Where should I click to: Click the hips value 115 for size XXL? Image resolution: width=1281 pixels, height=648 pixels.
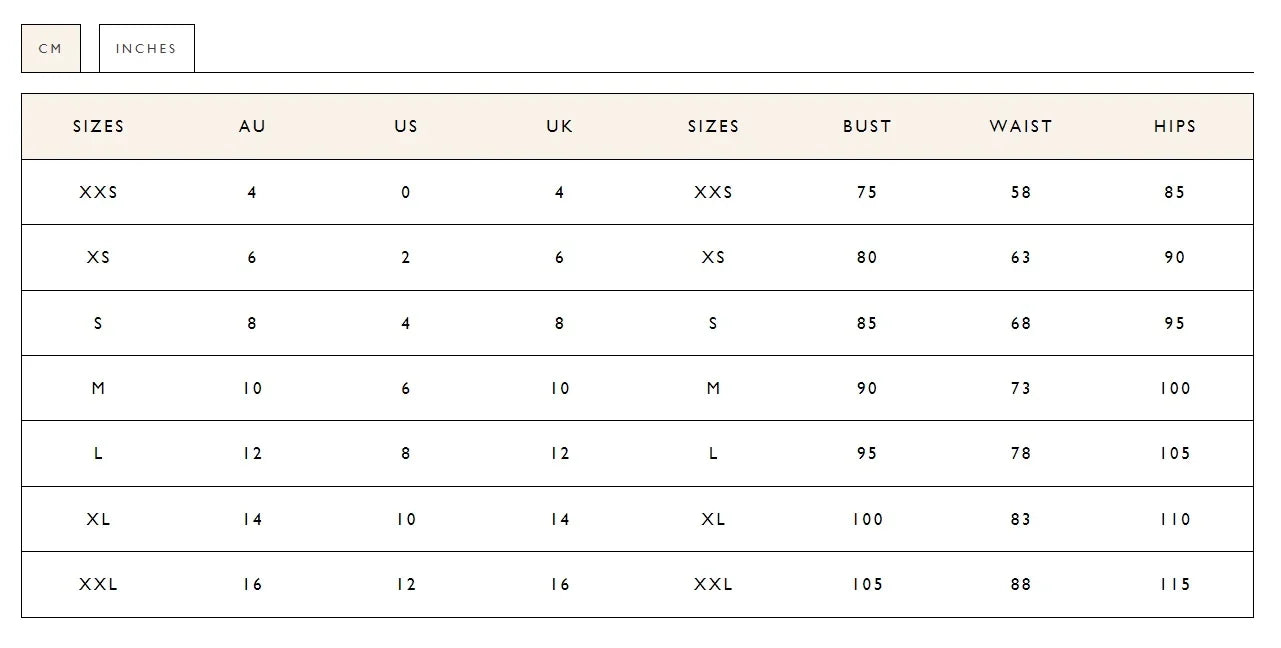[1173, 584]
